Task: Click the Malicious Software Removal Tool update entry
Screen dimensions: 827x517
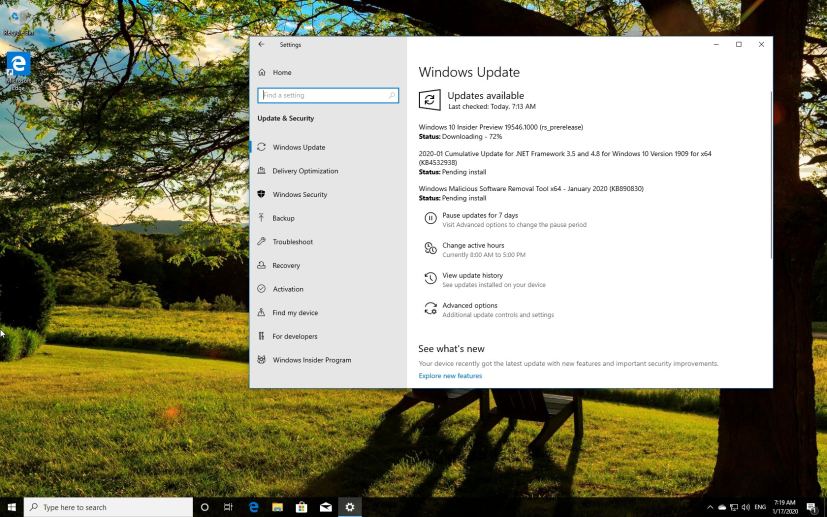Action: point(531,188)
